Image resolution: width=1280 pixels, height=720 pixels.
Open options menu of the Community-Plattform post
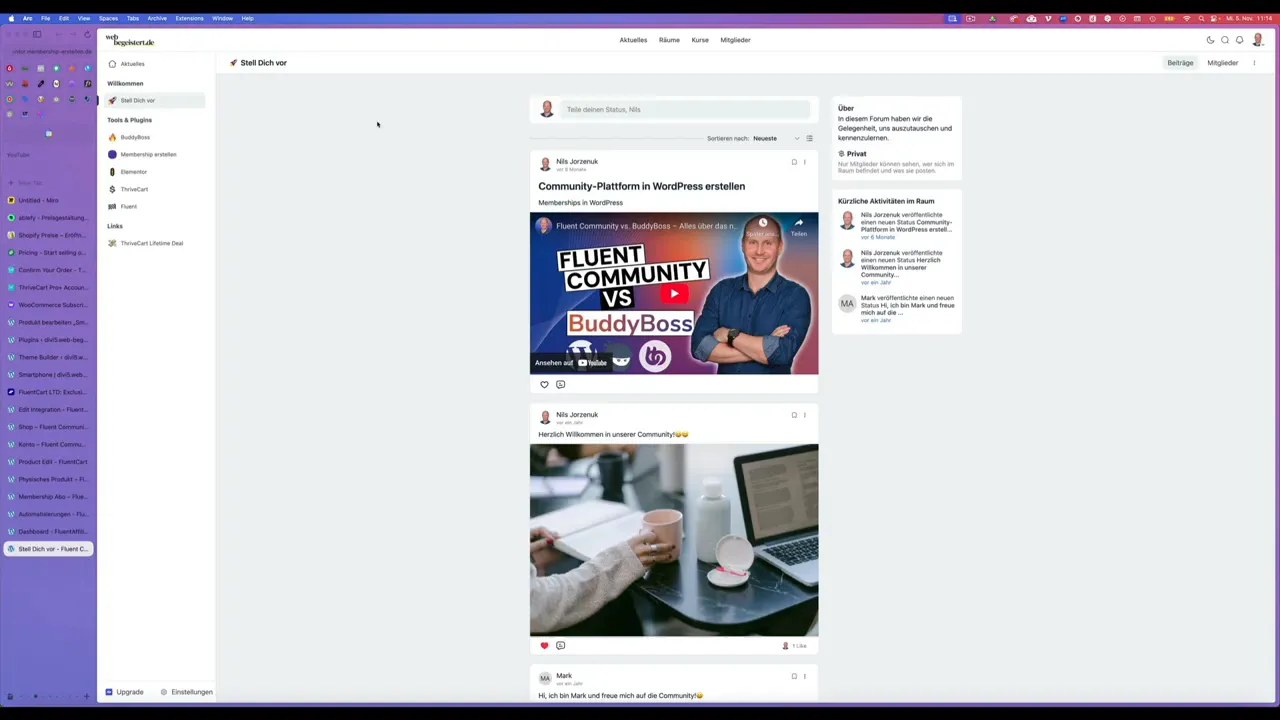804,162
